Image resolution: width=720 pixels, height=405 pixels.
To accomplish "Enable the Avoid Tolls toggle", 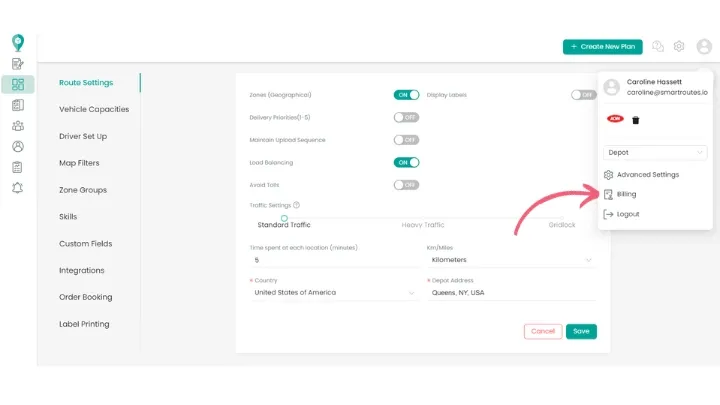I will point(406,185).
